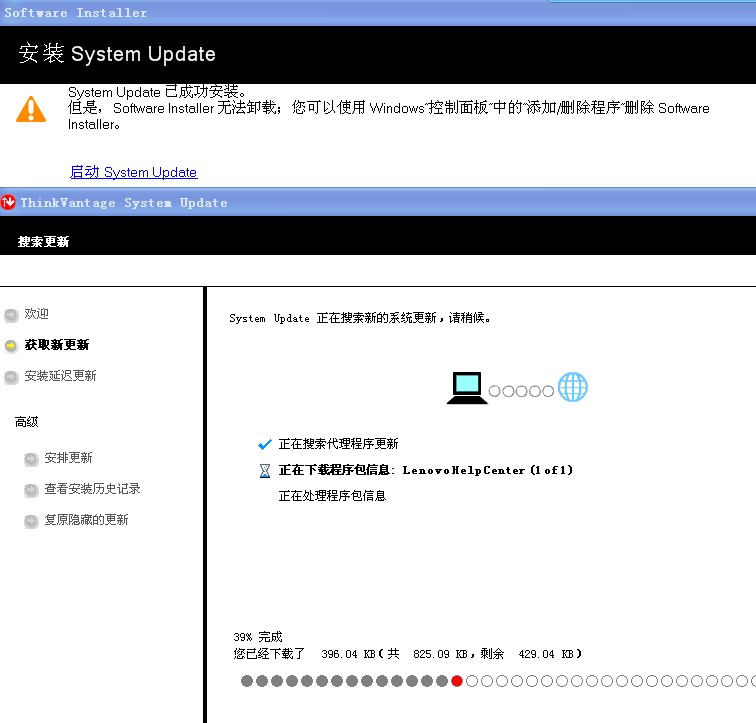This screenshot has height=723, width=756.
Task: Click the ThinkVantage System Update title bar
Action: tap(378, 202)
